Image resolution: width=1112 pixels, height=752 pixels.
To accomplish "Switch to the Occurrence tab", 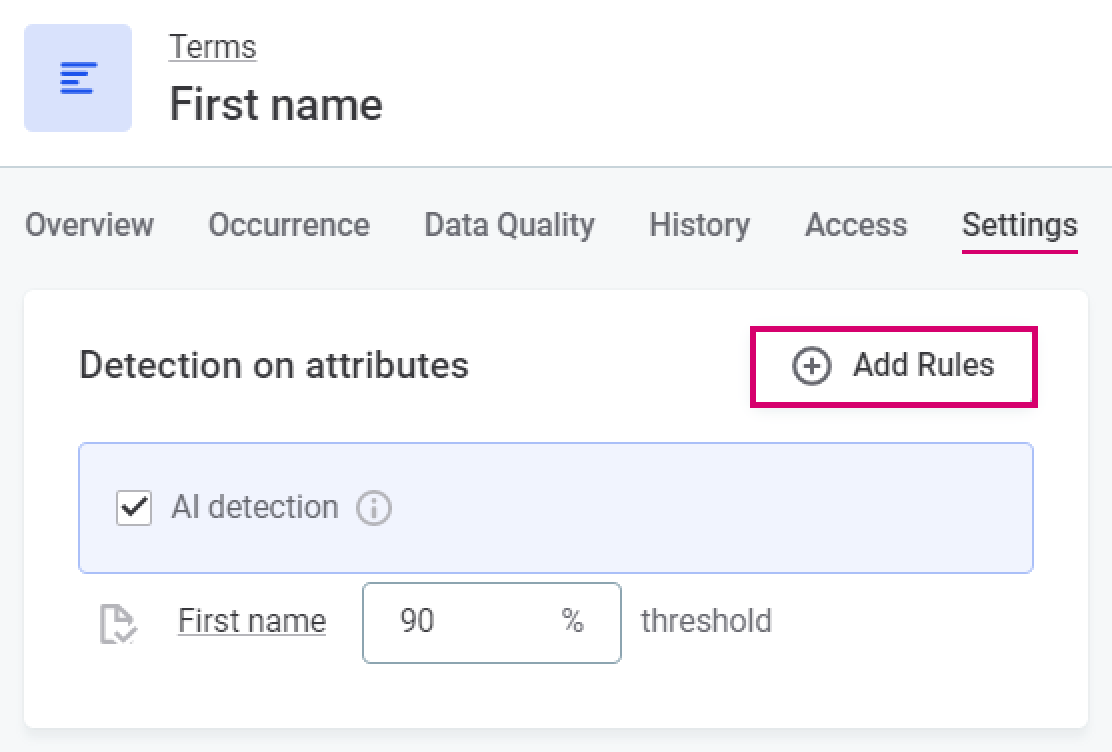I will pyautogui.click(x=289, y=225).
